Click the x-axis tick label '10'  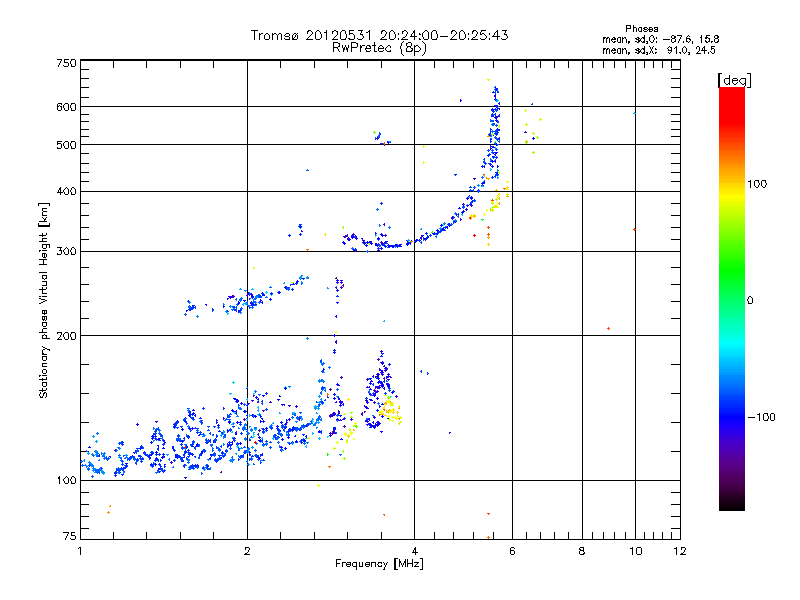(x=636, y=551)
